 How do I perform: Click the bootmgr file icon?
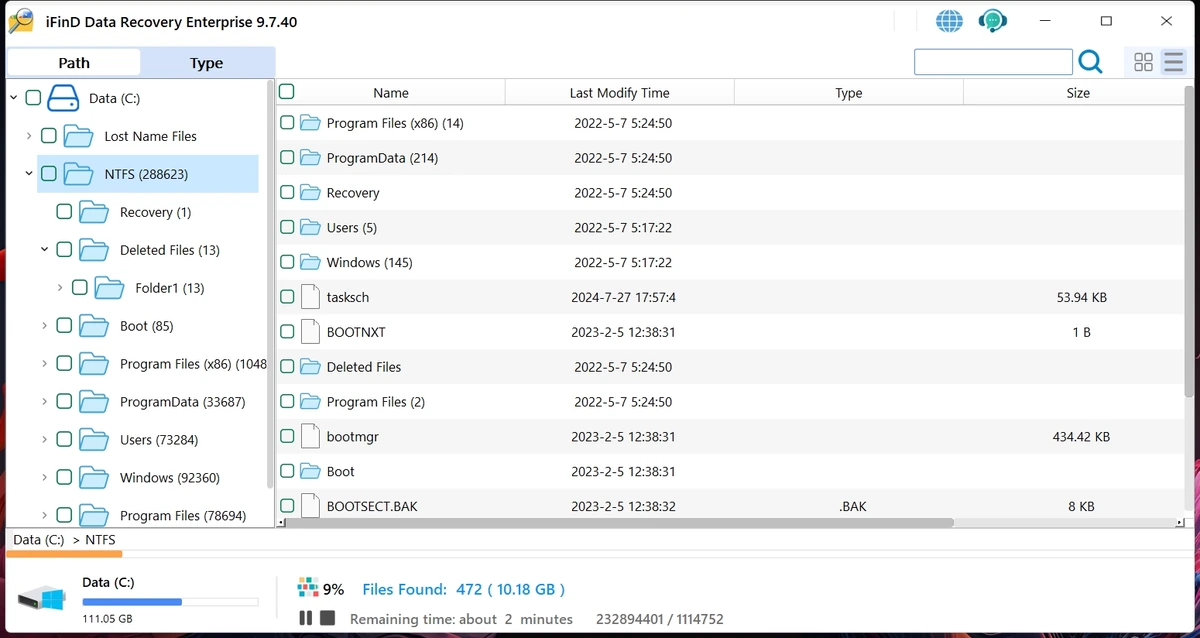click(x=310, y=437)
